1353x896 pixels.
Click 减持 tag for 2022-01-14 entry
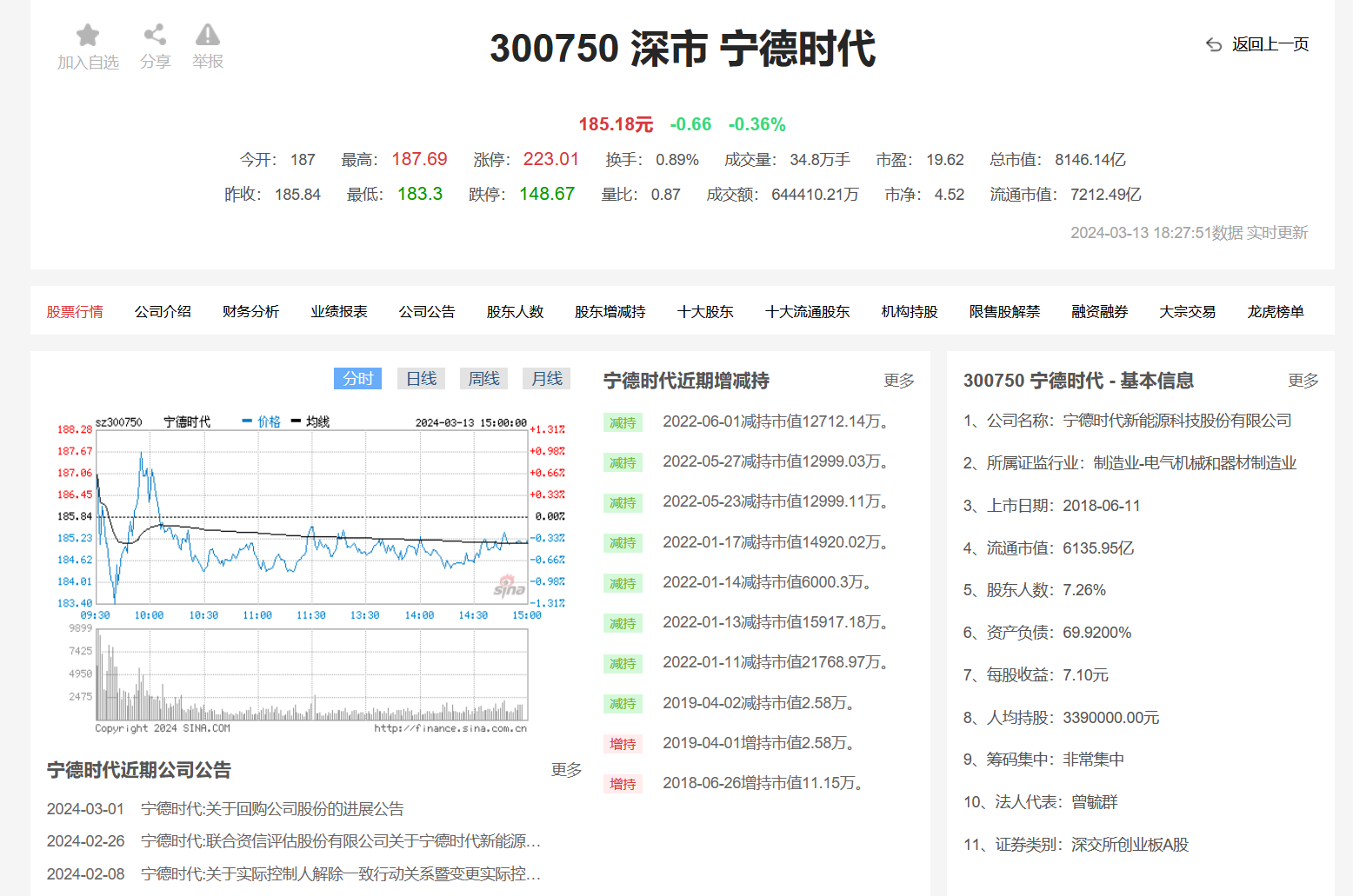[623, 584]
